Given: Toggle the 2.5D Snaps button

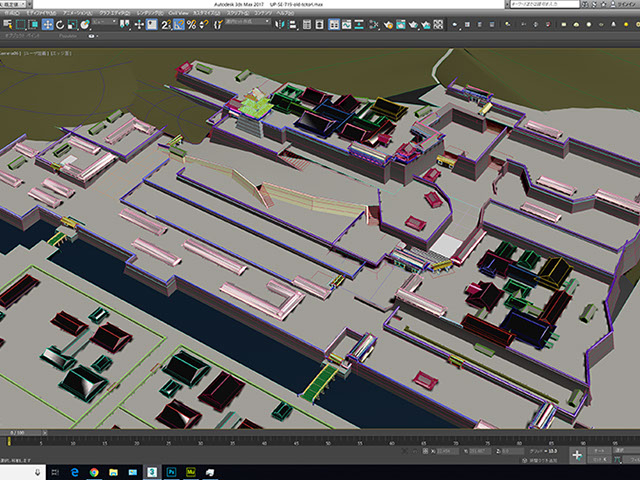Looking at the screenshot, I should click(x=166, y=24).
